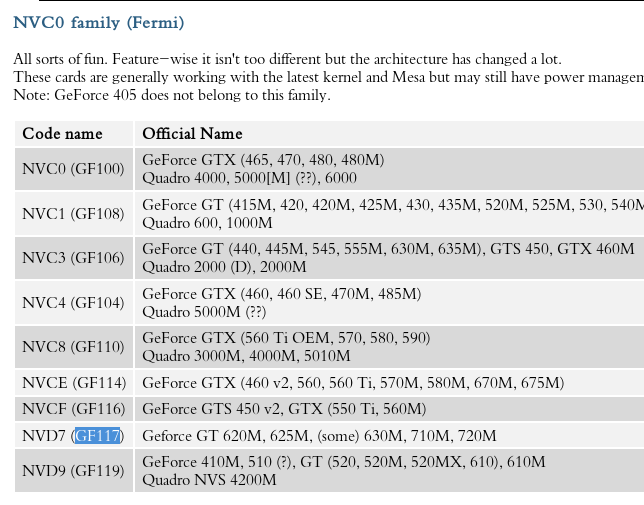The width and height of the screenshot is (644, 505).
Task: Click the NVC3 (GF106) code name cell
Action: tap(73, 258)
